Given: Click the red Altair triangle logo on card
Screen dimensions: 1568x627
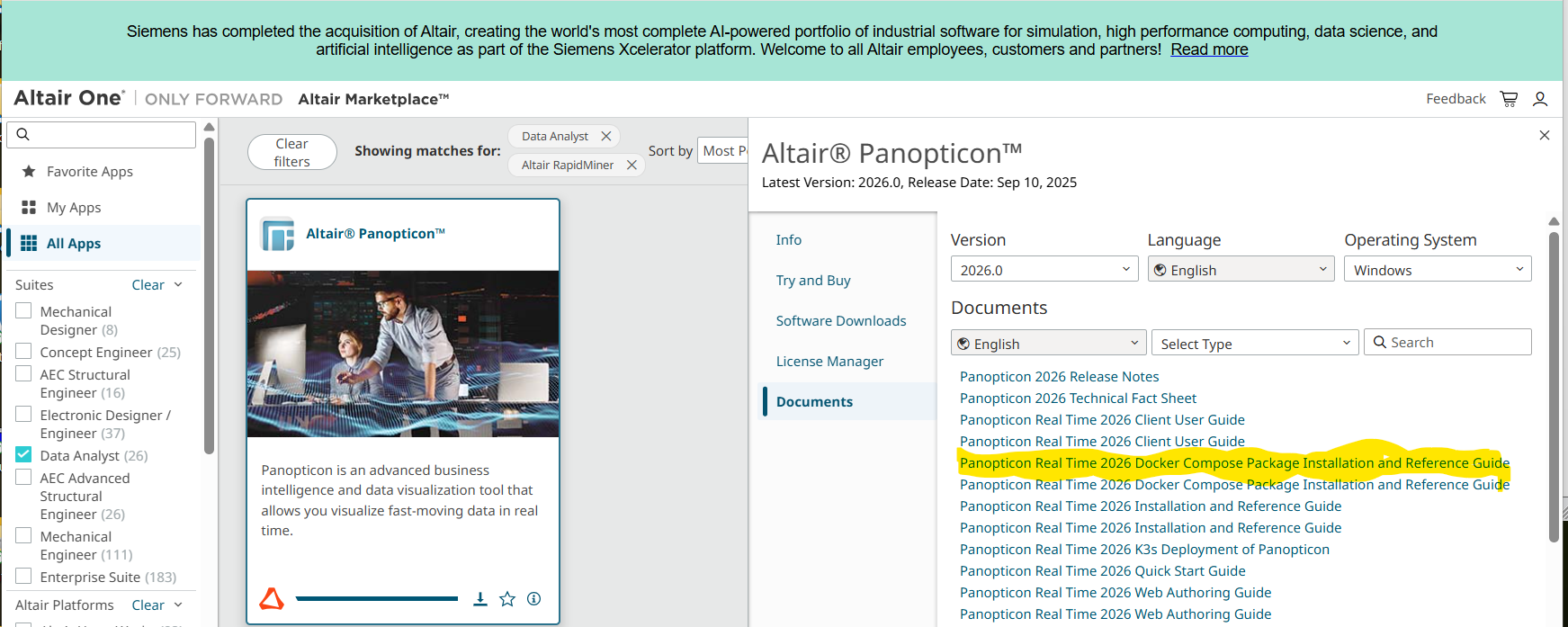Looking at the screenshot, I should [x=272, y=598].
